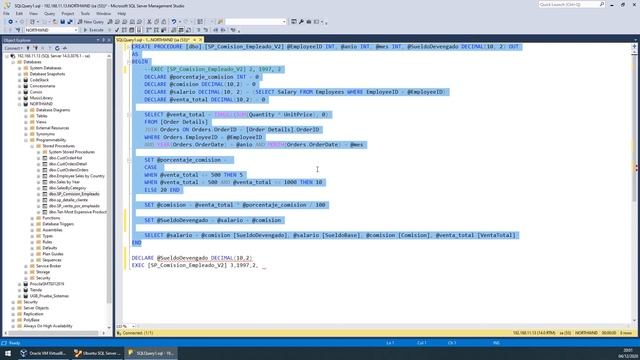Click the dbo.SP_Comision_Empleado procedure icon
This screenshot has height=360, width=640.
point(45,194)
